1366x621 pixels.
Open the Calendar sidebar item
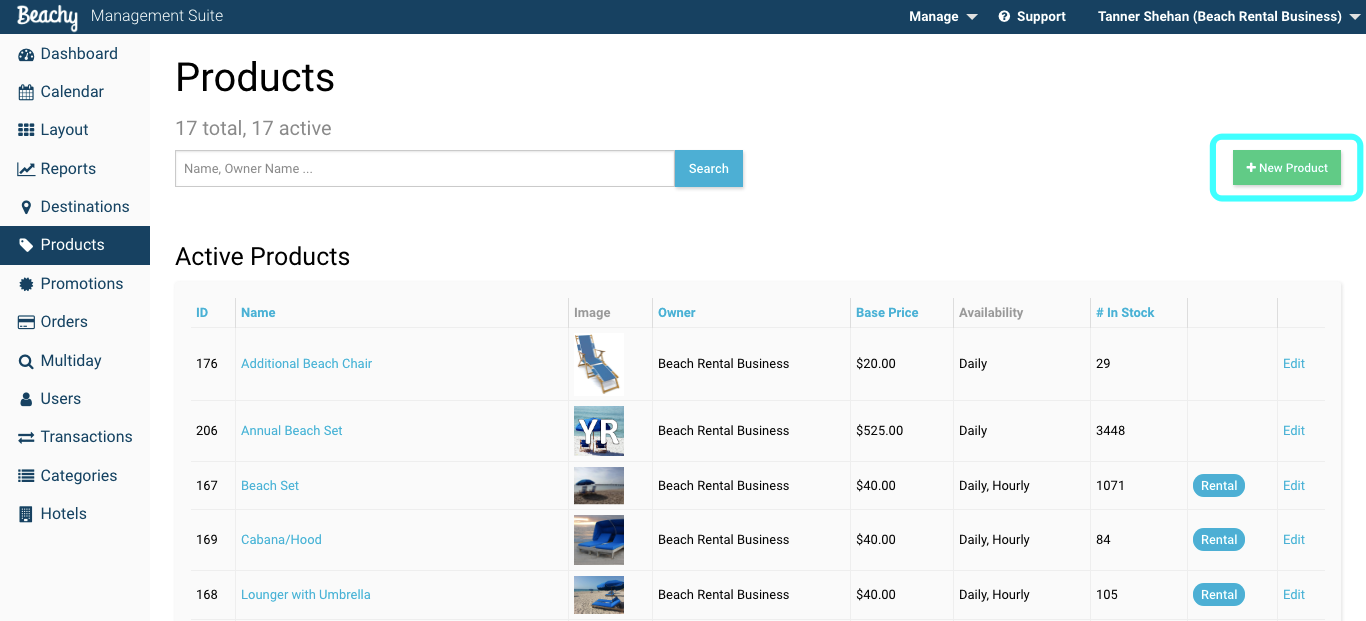(75, 92)
